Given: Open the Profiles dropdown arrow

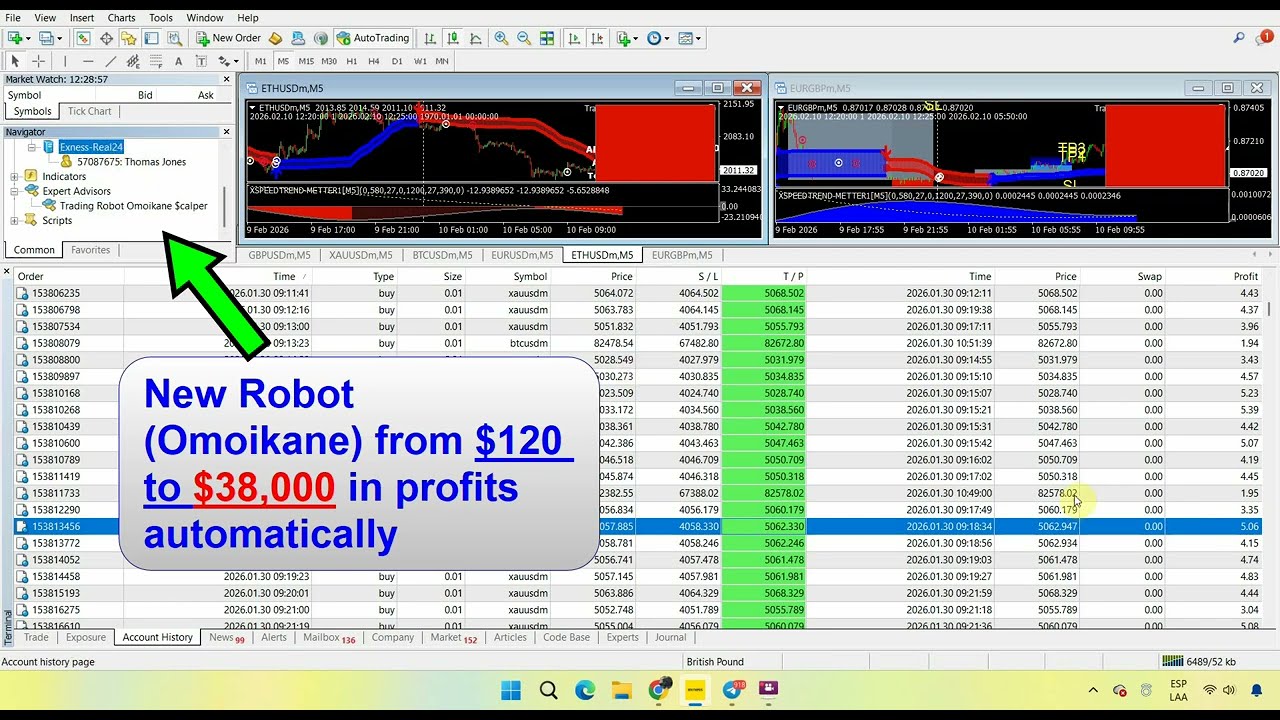Looking at the screenshot, I should [60, 38].
